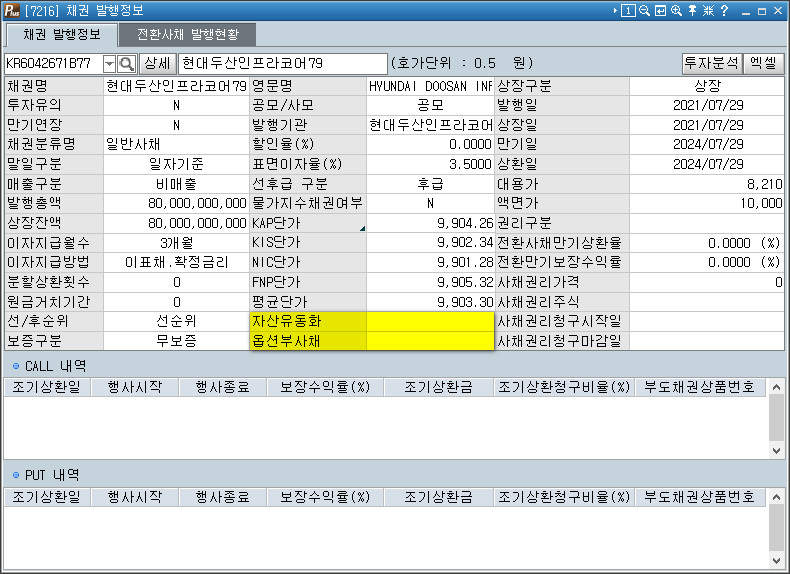790x574 pixels.
Task: Click the 매출구분 value 비매출
Action: point(176,184)
